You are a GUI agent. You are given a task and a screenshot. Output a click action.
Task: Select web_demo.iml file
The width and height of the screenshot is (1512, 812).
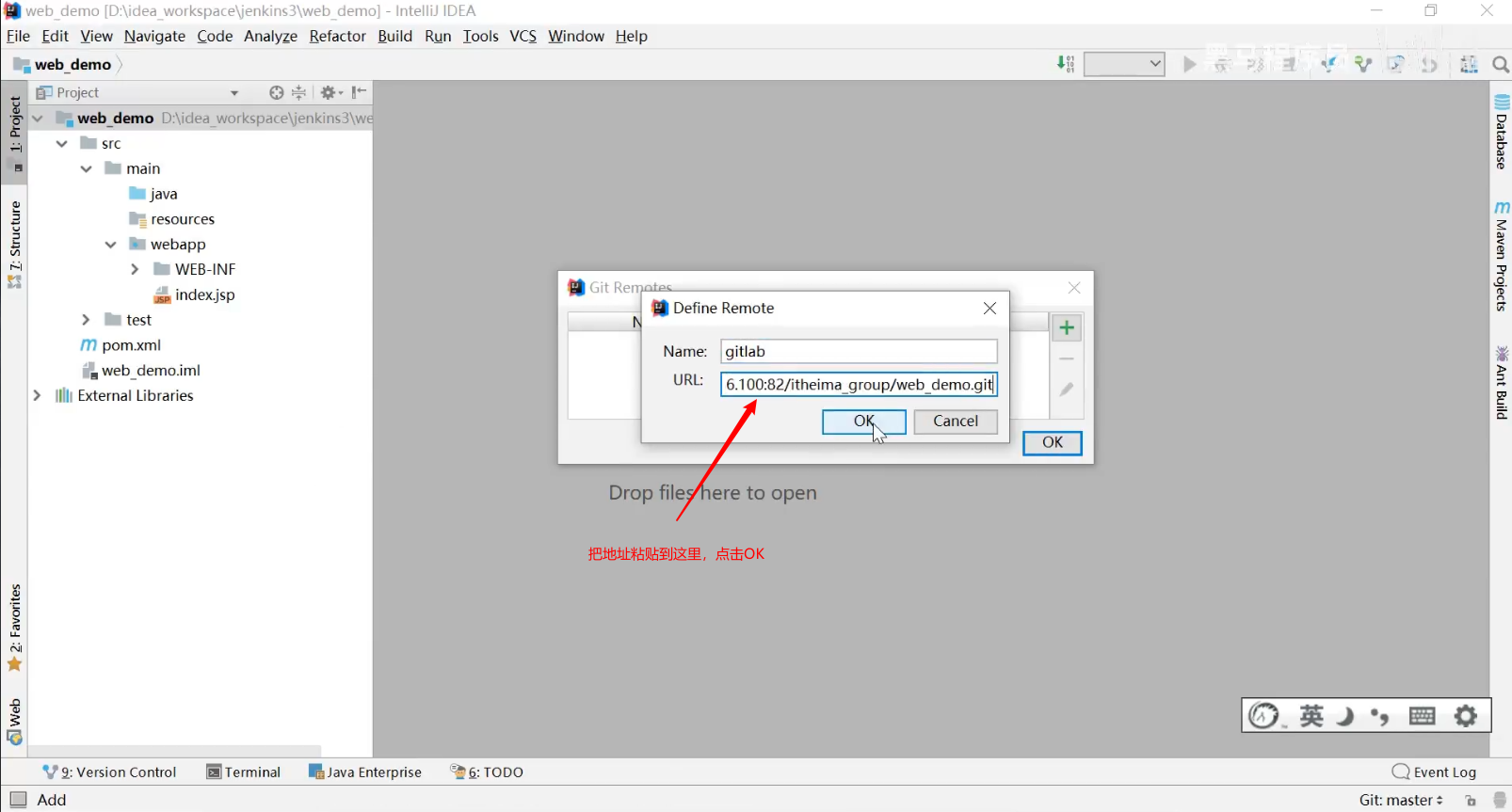click(x=140, y=371)
